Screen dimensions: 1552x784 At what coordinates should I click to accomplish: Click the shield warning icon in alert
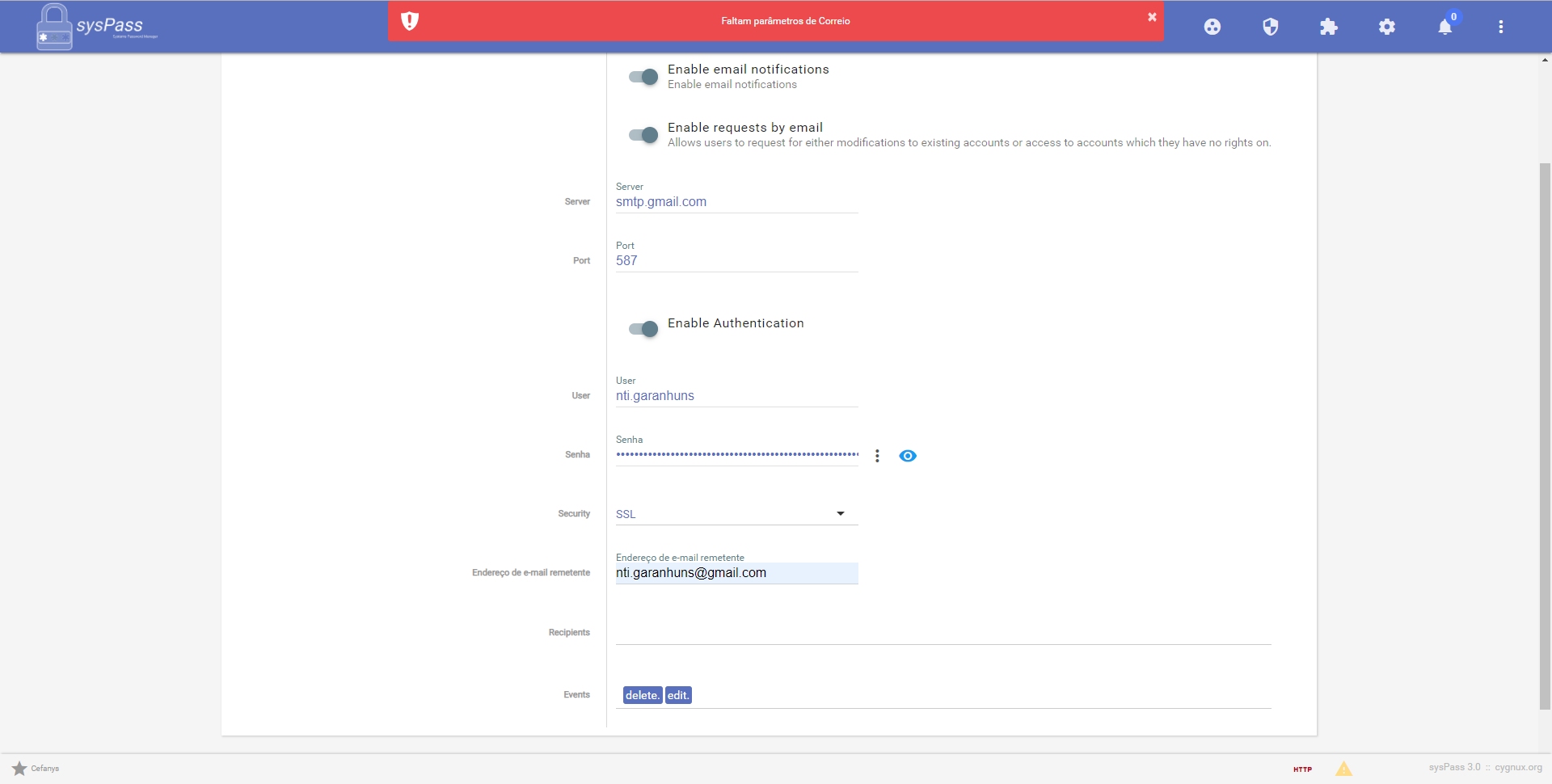point(410,21)
